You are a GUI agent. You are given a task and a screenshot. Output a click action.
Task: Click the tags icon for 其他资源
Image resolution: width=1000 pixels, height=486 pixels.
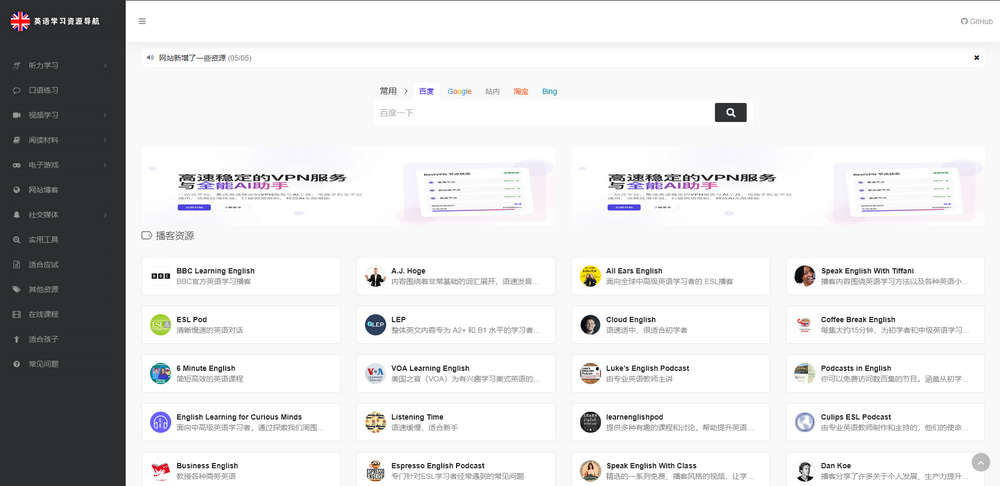17,290
